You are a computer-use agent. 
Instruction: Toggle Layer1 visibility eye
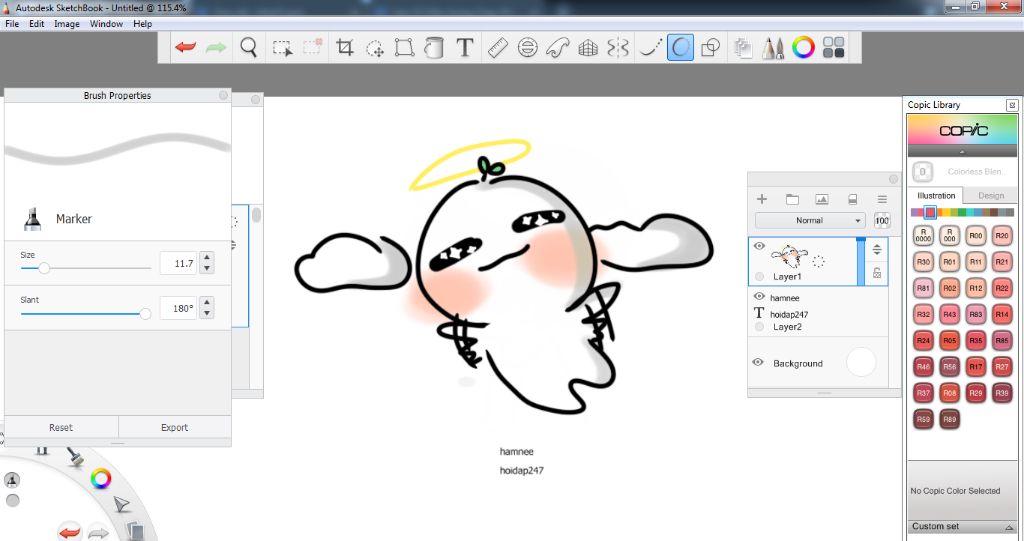coord(759,246)
